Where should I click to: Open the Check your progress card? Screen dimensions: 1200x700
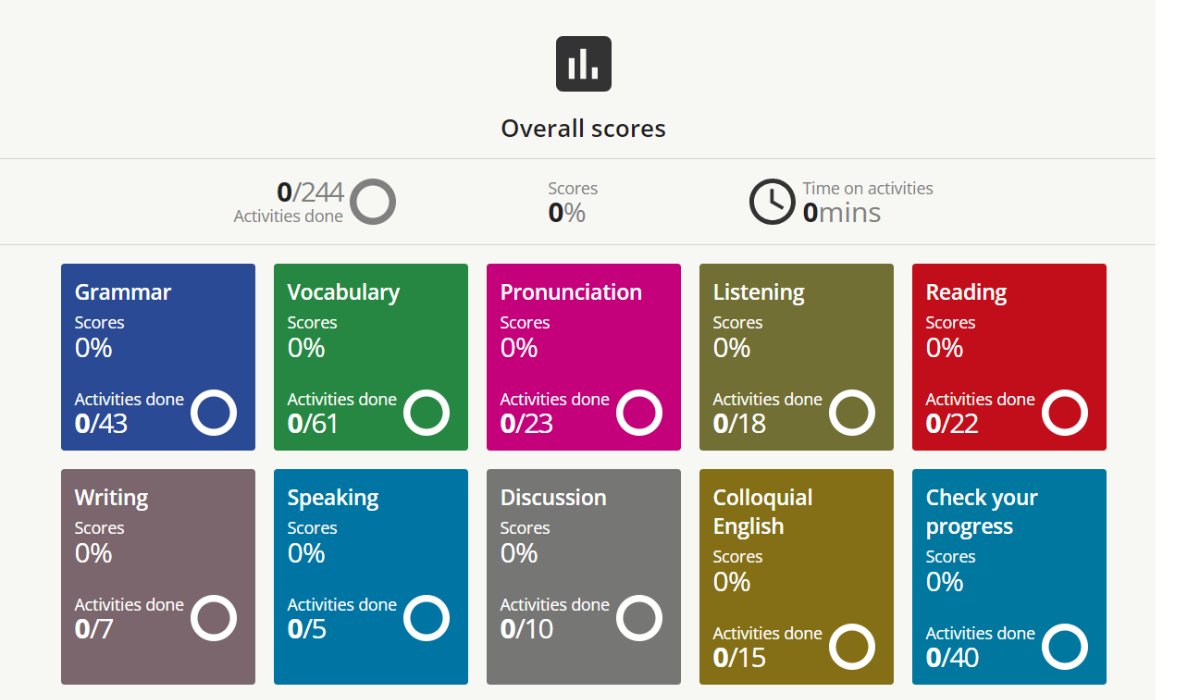(1009, 575)
